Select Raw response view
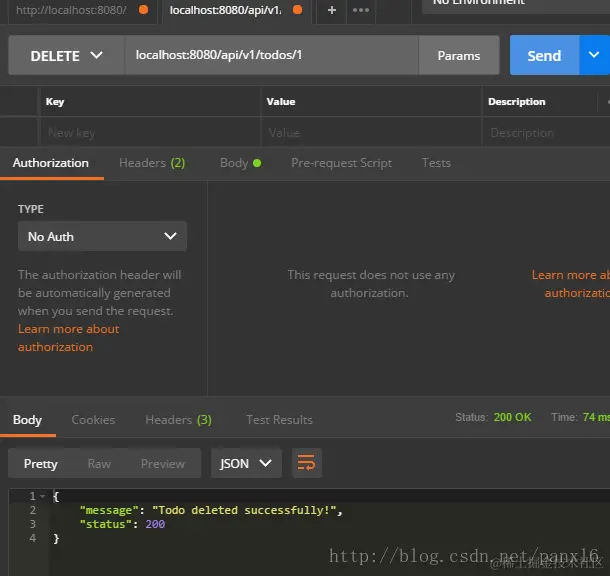The image size is (610, 576). (x=99, y=463)
